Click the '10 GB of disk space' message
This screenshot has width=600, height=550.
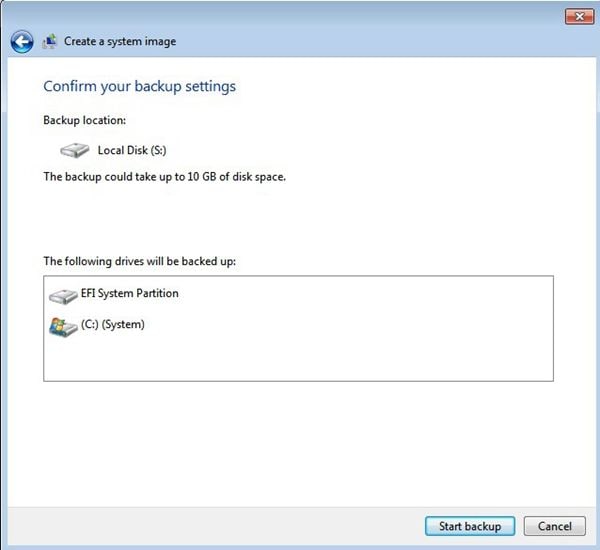(165, 177)
